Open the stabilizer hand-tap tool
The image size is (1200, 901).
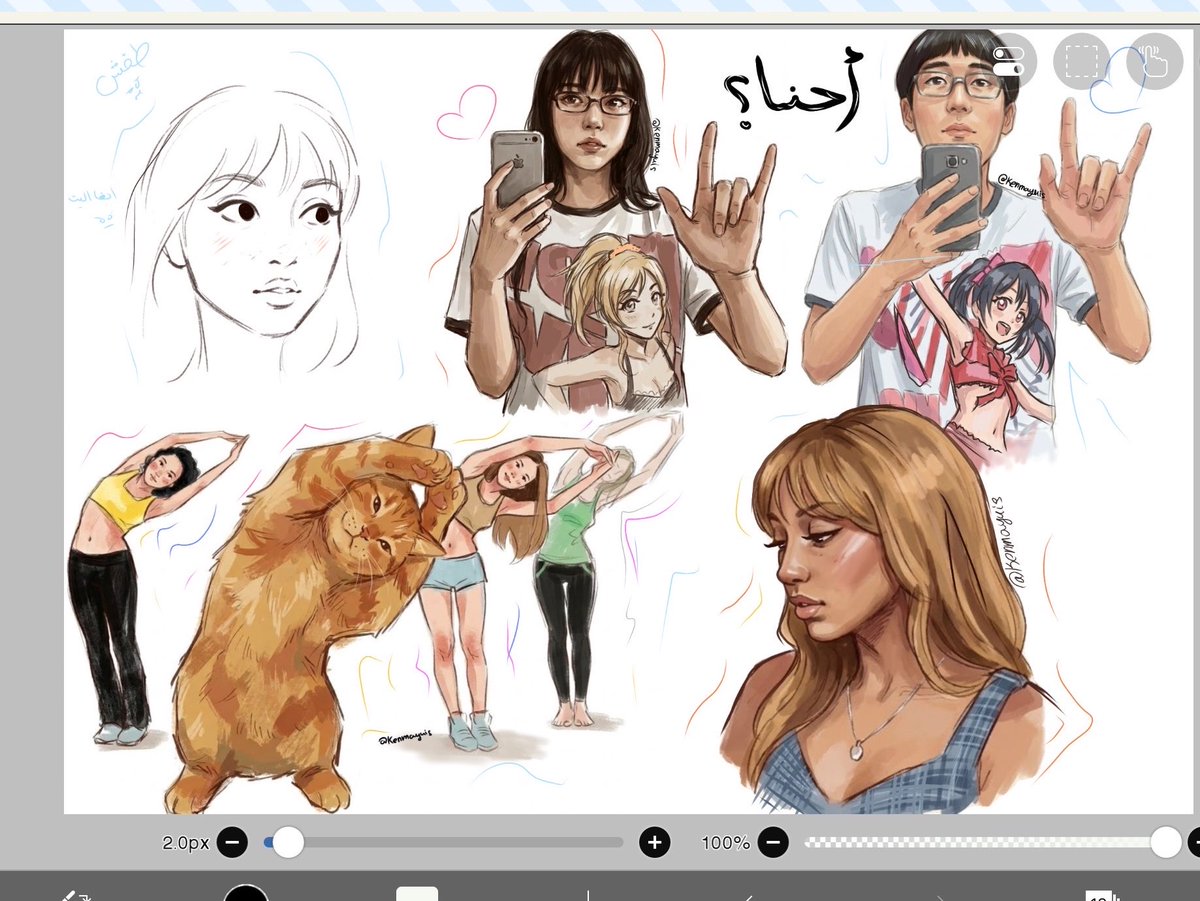click(x=1155, y=60)
